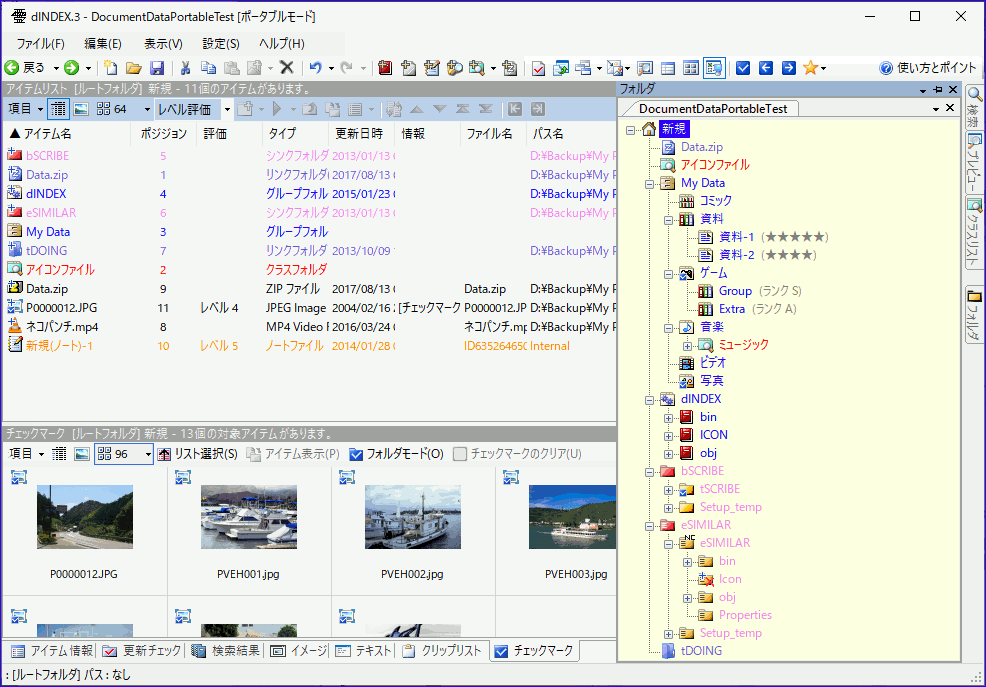Image resolution: width=986 pixels, height=687 pixels.
Task: Open a file using the yellow folder icon
Action: pos(133,68)
